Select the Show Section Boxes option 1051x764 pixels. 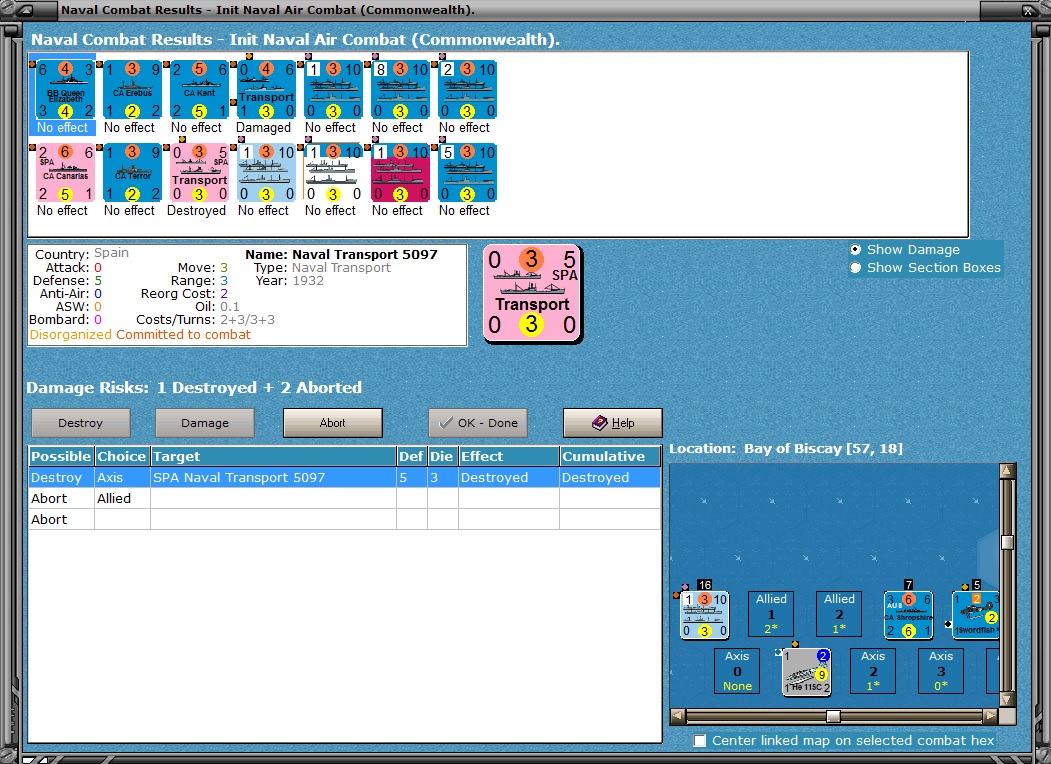coord(855,267)
